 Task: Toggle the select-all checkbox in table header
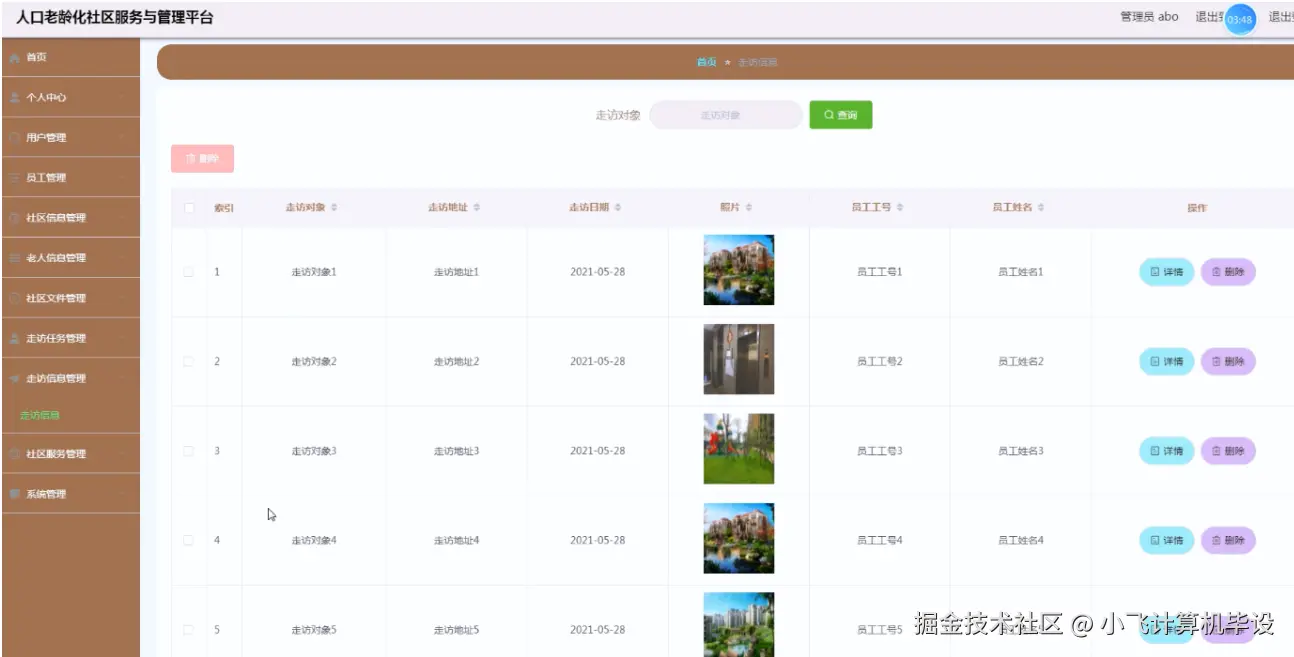(189, 208)
